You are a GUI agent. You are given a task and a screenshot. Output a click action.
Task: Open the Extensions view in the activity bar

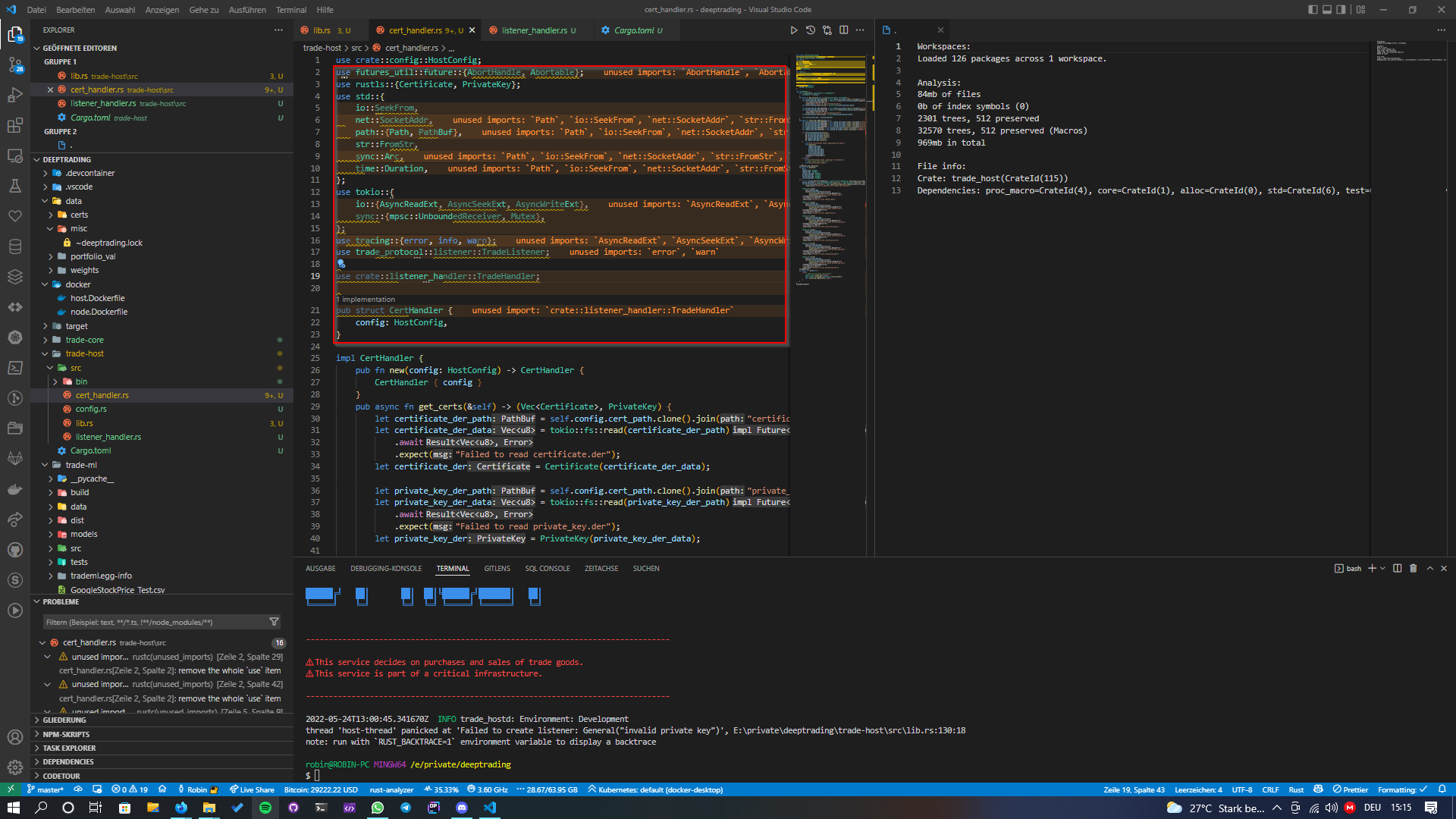coord(15,124)
